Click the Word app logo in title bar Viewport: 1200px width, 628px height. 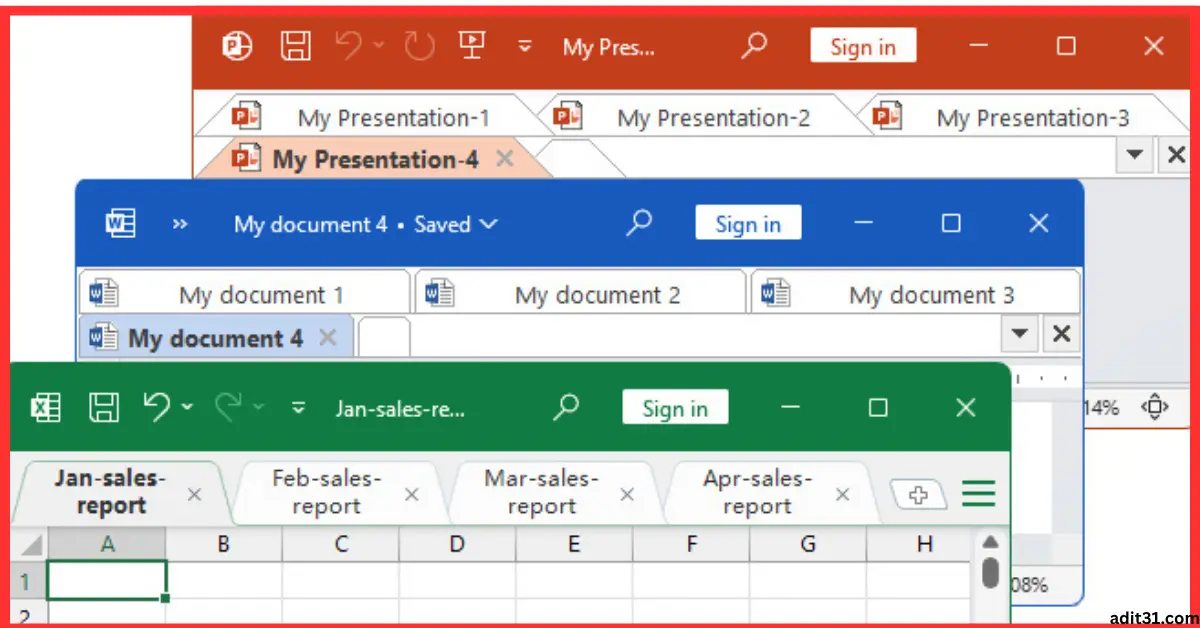(121, 224)
